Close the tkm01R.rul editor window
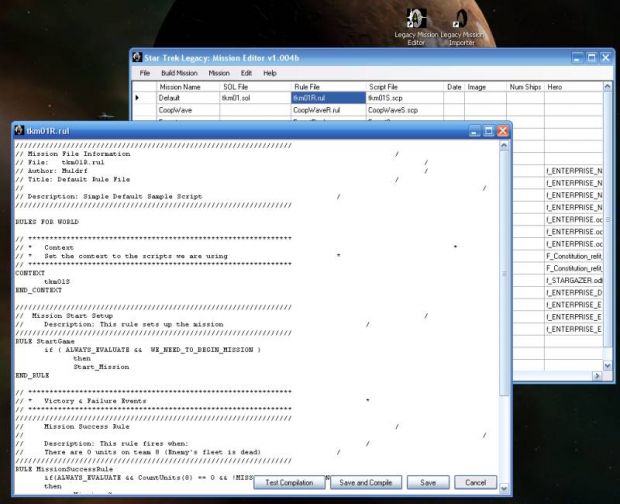Image resolution: width=620 pixels, height=504 pixels. (x=503, y=131)
